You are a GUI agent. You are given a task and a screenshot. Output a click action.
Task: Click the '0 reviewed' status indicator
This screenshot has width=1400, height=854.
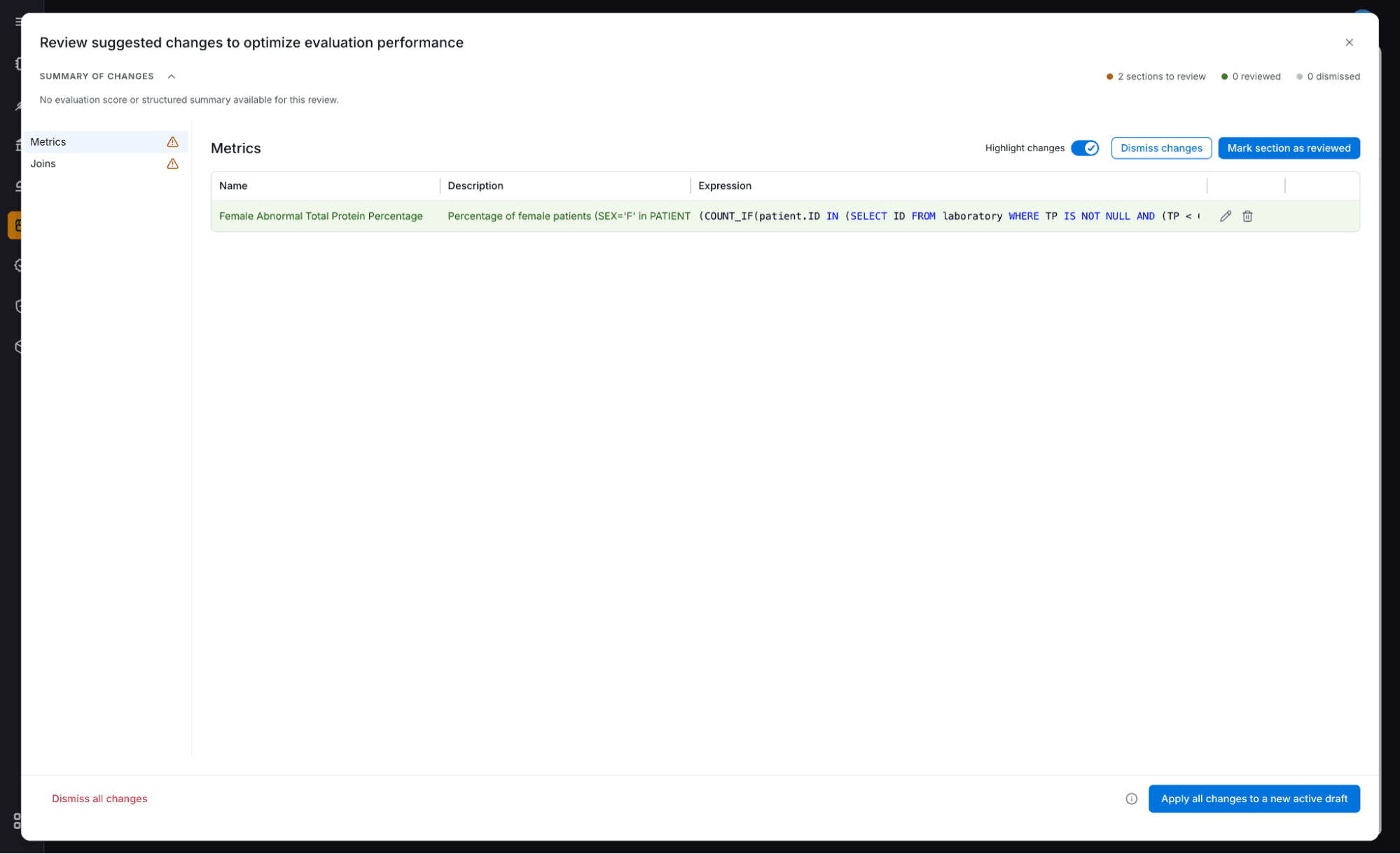pyautogui.click(x=1251, y=76)
